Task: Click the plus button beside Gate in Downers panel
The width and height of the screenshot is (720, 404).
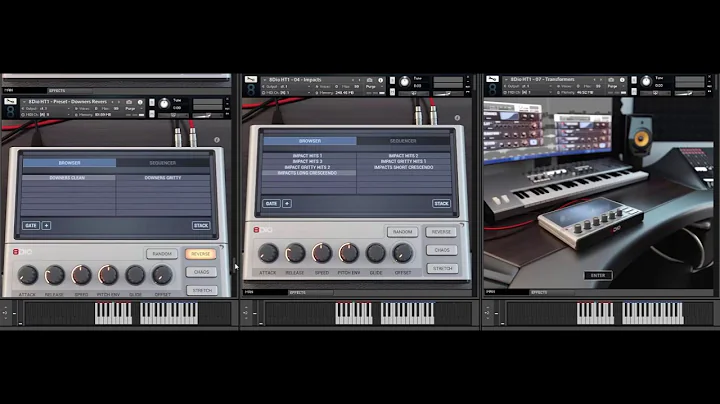Action: [x=46, y=225]
